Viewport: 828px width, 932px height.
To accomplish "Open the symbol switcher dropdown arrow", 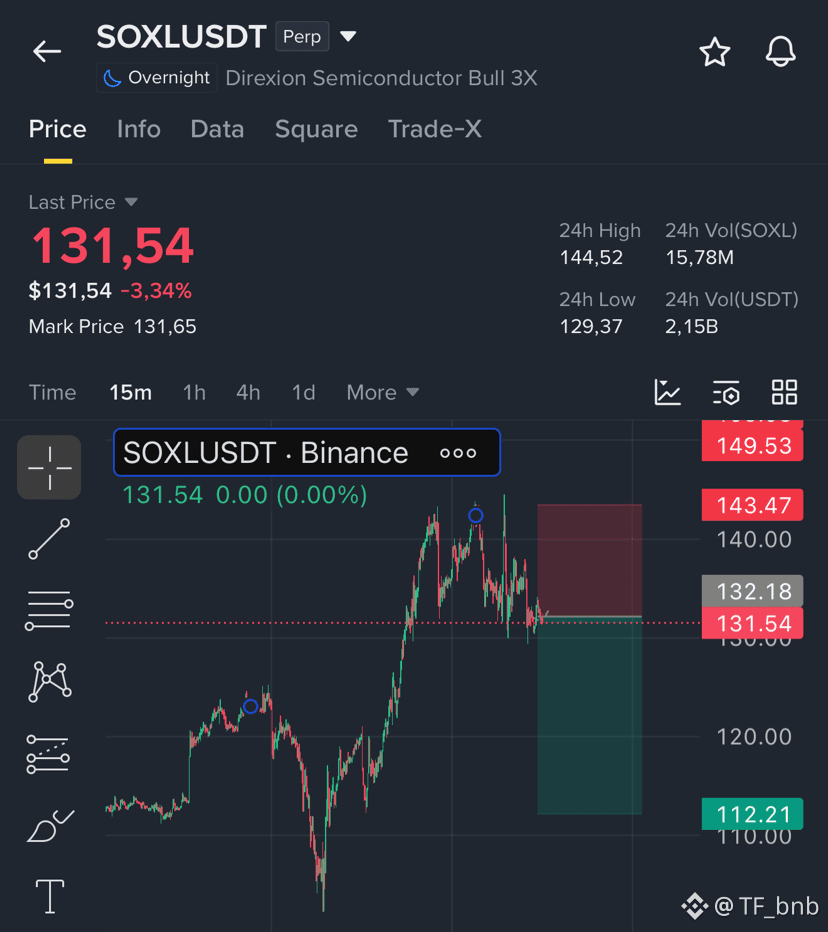I will tap(348, 37).
